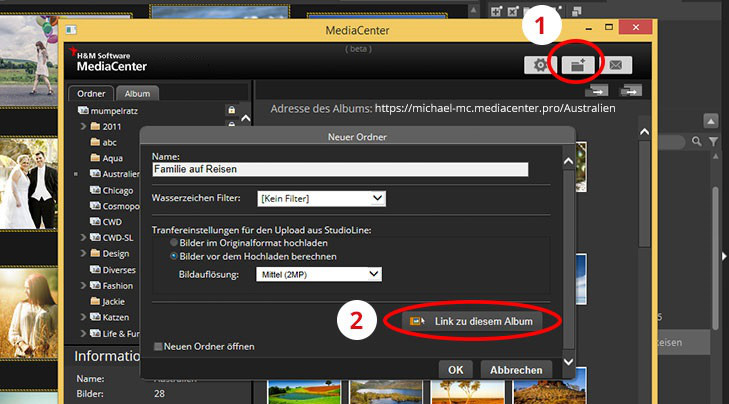The width and height of the screenshot is (729, 404).
Task: Click the Name field 'Familie auf Reisen'
Action: 340,170
